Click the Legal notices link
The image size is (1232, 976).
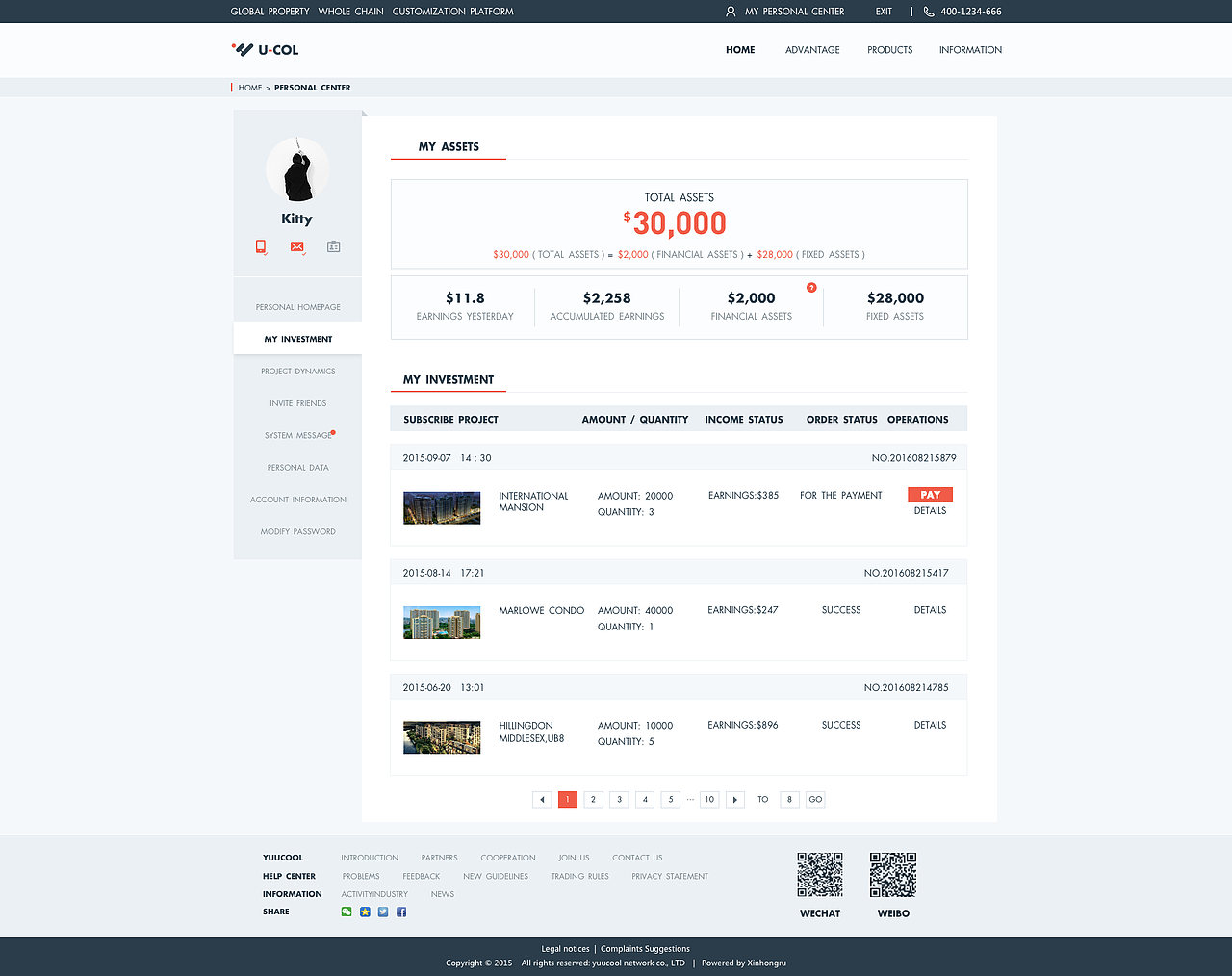(x=565, y=949)
